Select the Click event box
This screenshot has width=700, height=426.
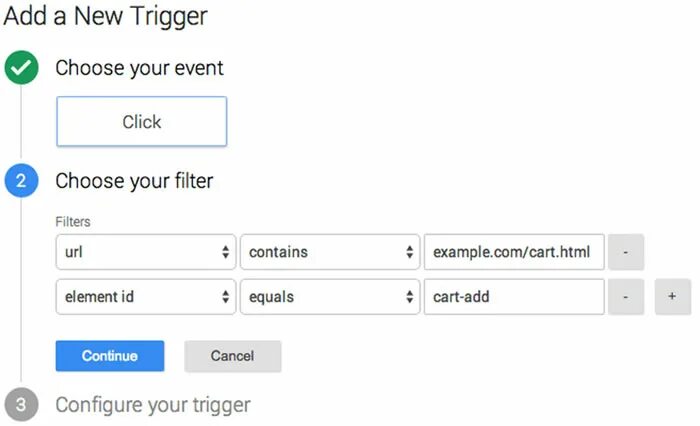142,121
